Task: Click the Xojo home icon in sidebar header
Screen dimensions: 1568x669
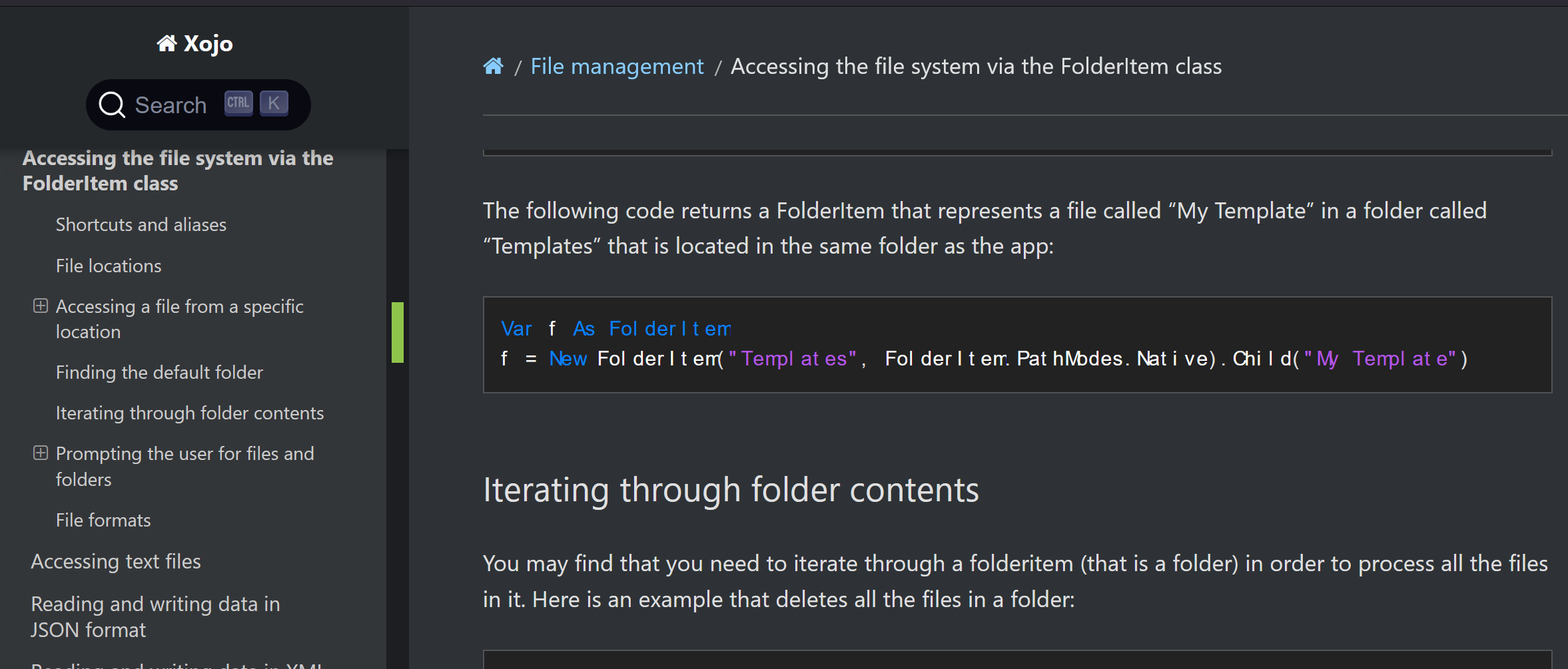Action: 167,43
